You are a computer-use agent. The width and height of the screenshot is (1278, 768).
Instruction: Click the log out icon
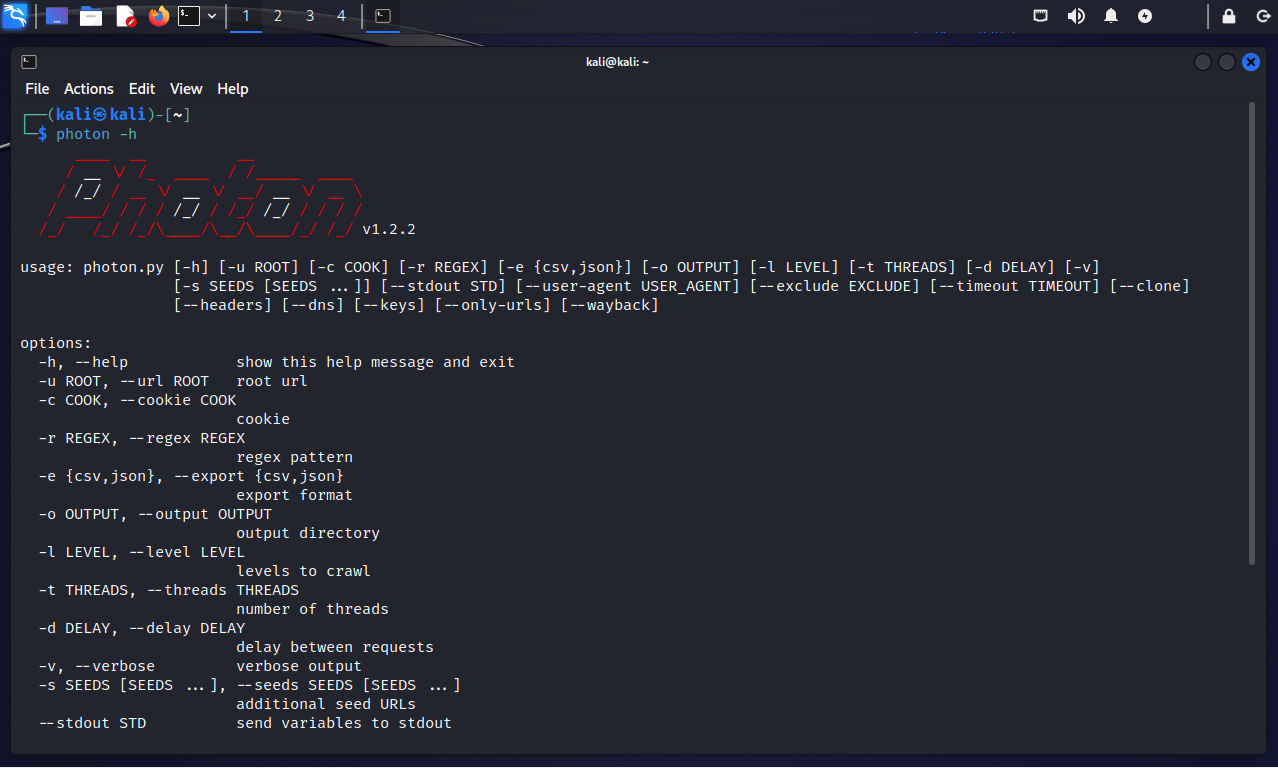click(1262, 16)
